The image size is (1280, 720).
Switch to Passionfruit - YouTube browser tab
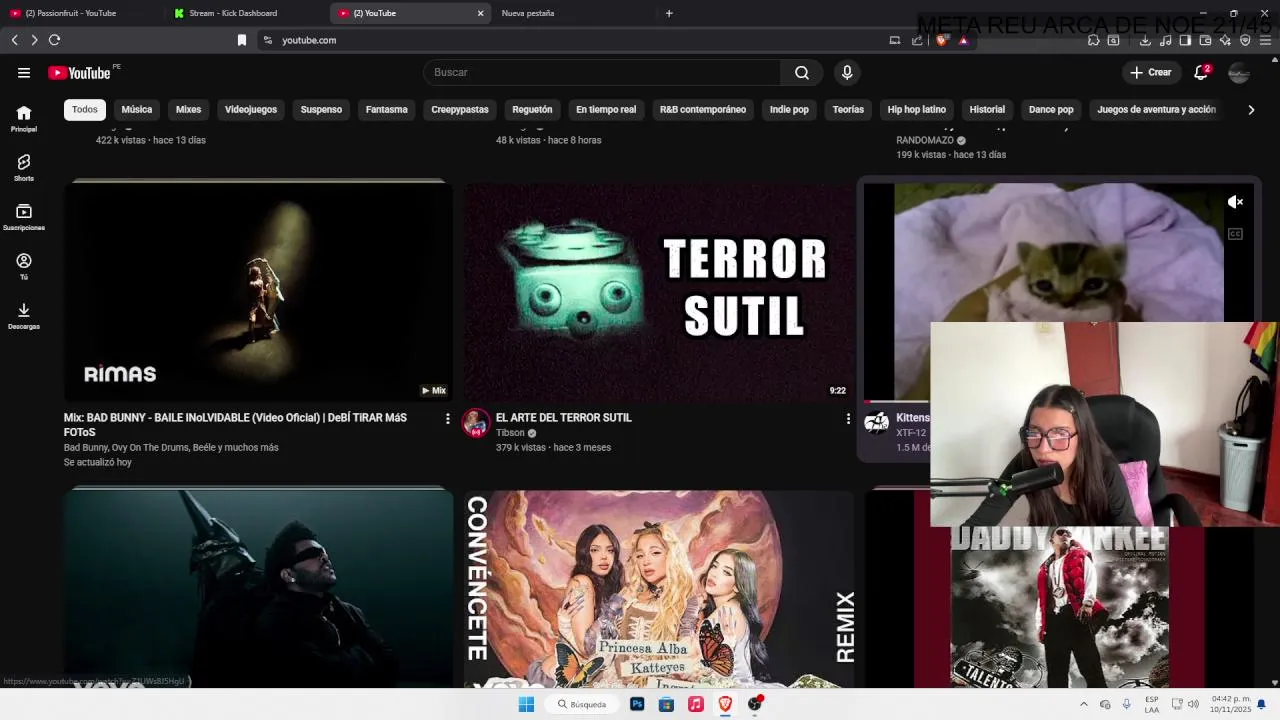(x=80, y=13)
